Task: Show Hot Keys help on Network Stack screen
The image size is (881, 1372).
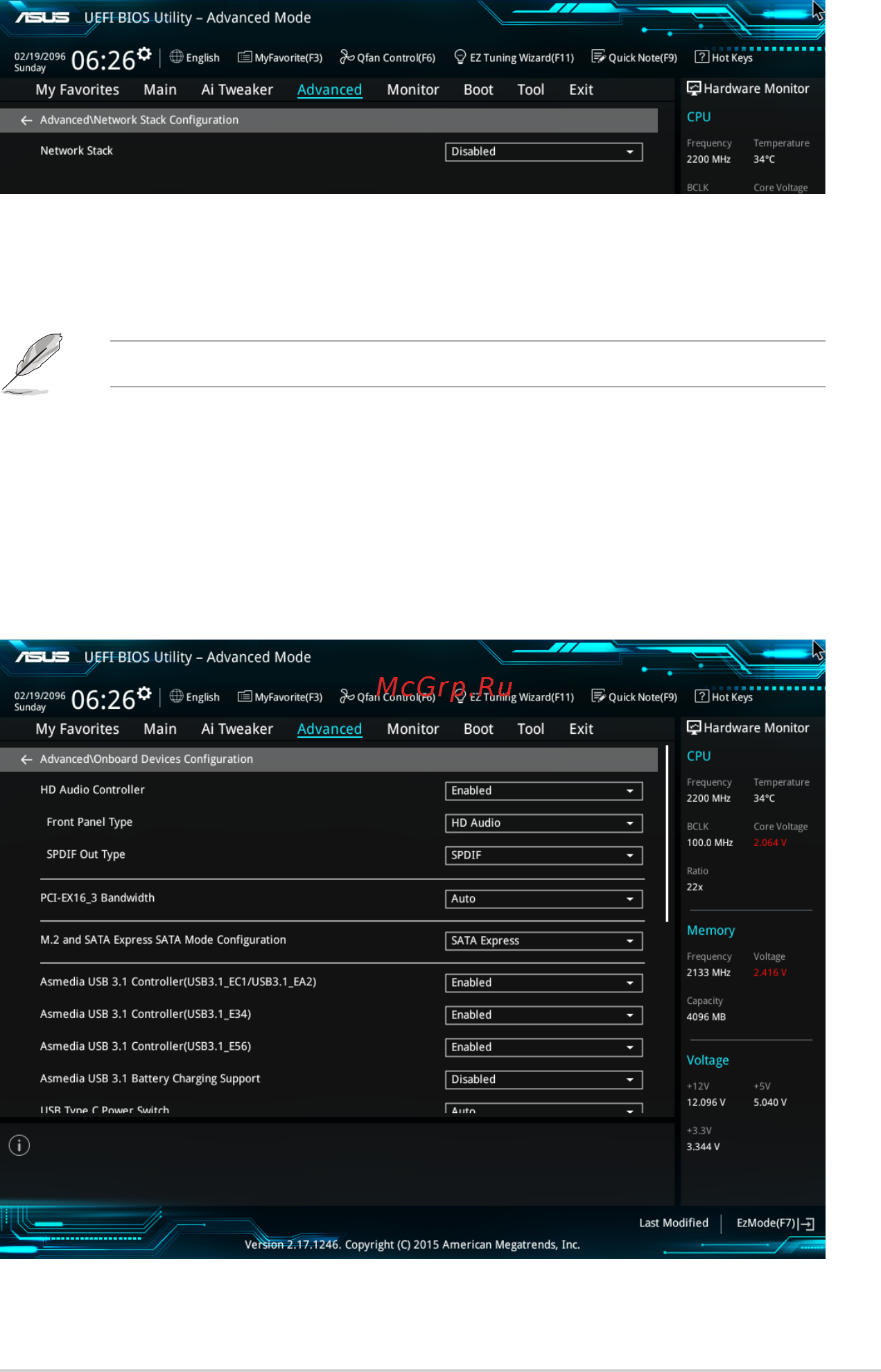Action: click(x=724, y=58)
